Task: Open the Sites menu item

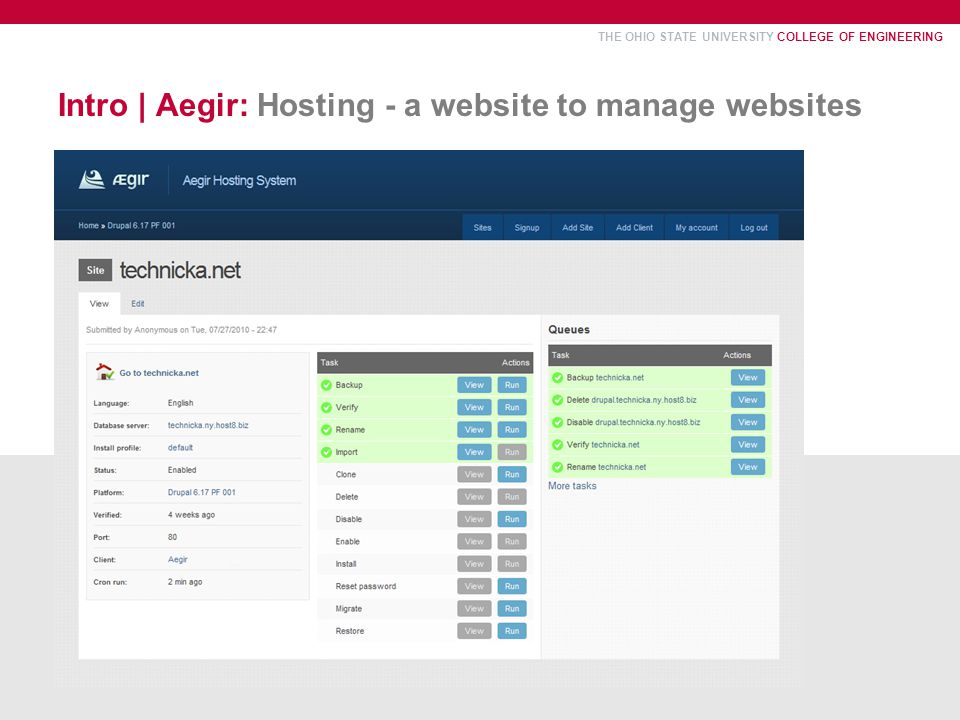Action: pos(482,227)
